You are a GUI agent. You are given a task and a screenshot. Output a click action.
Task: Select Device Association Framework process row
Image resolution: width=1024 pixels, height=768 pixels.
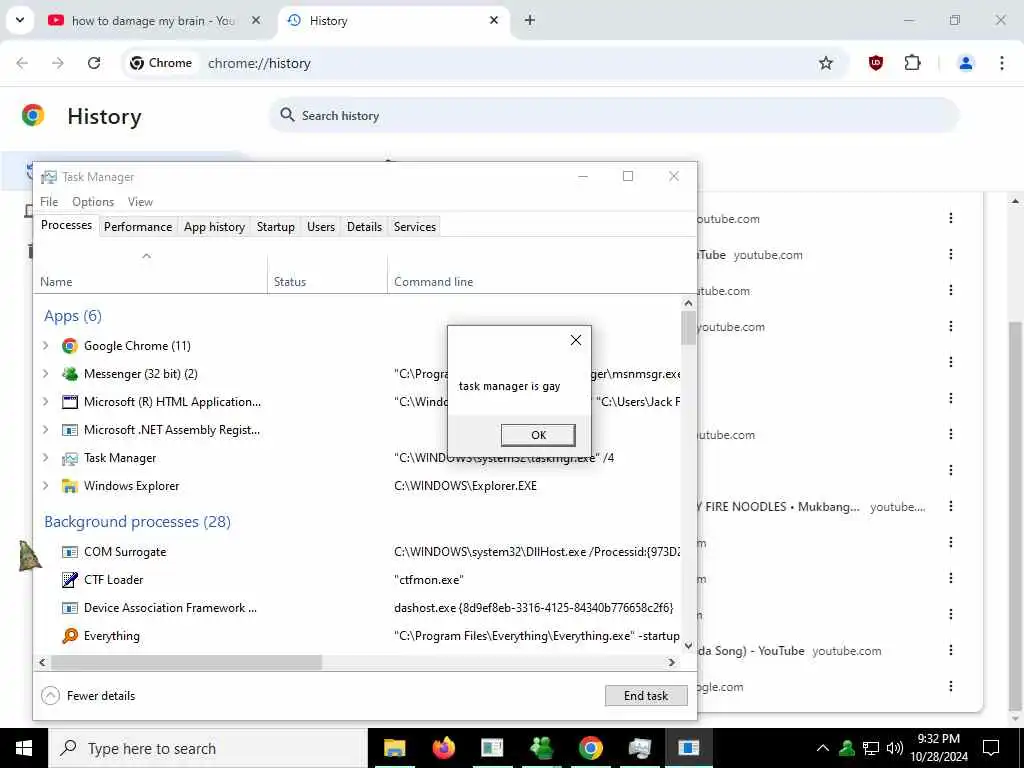[357, 607]
